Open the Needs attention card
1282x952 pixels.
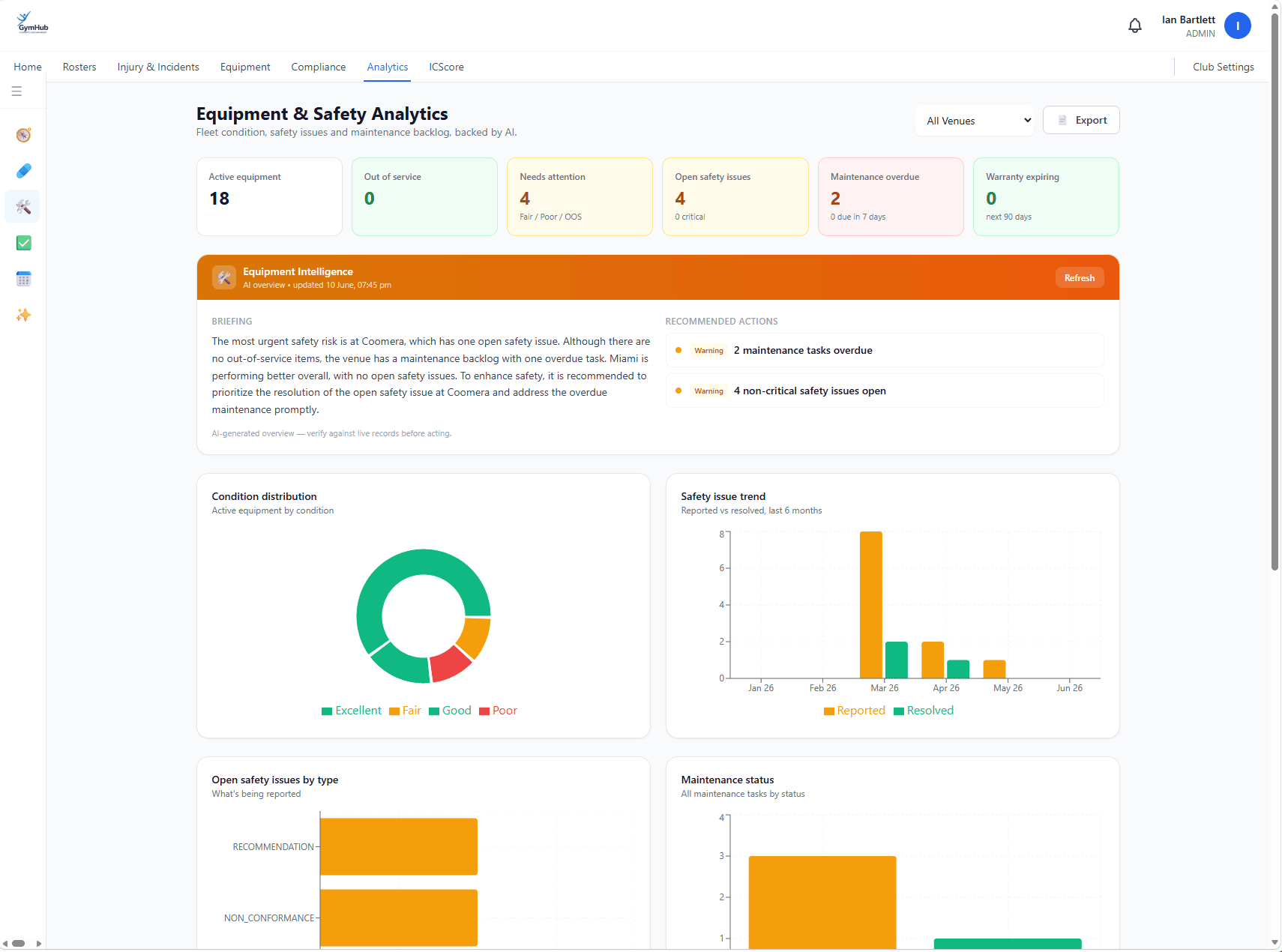coord(580,196)
